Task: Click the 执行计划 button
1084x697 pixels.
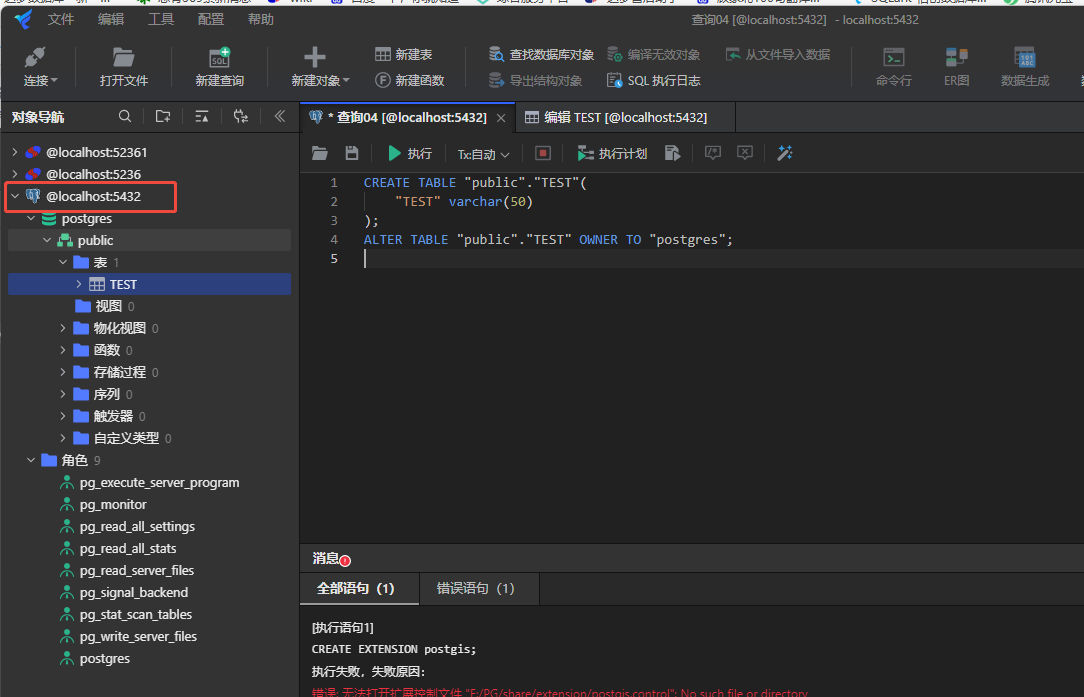Action: (612, 153)
